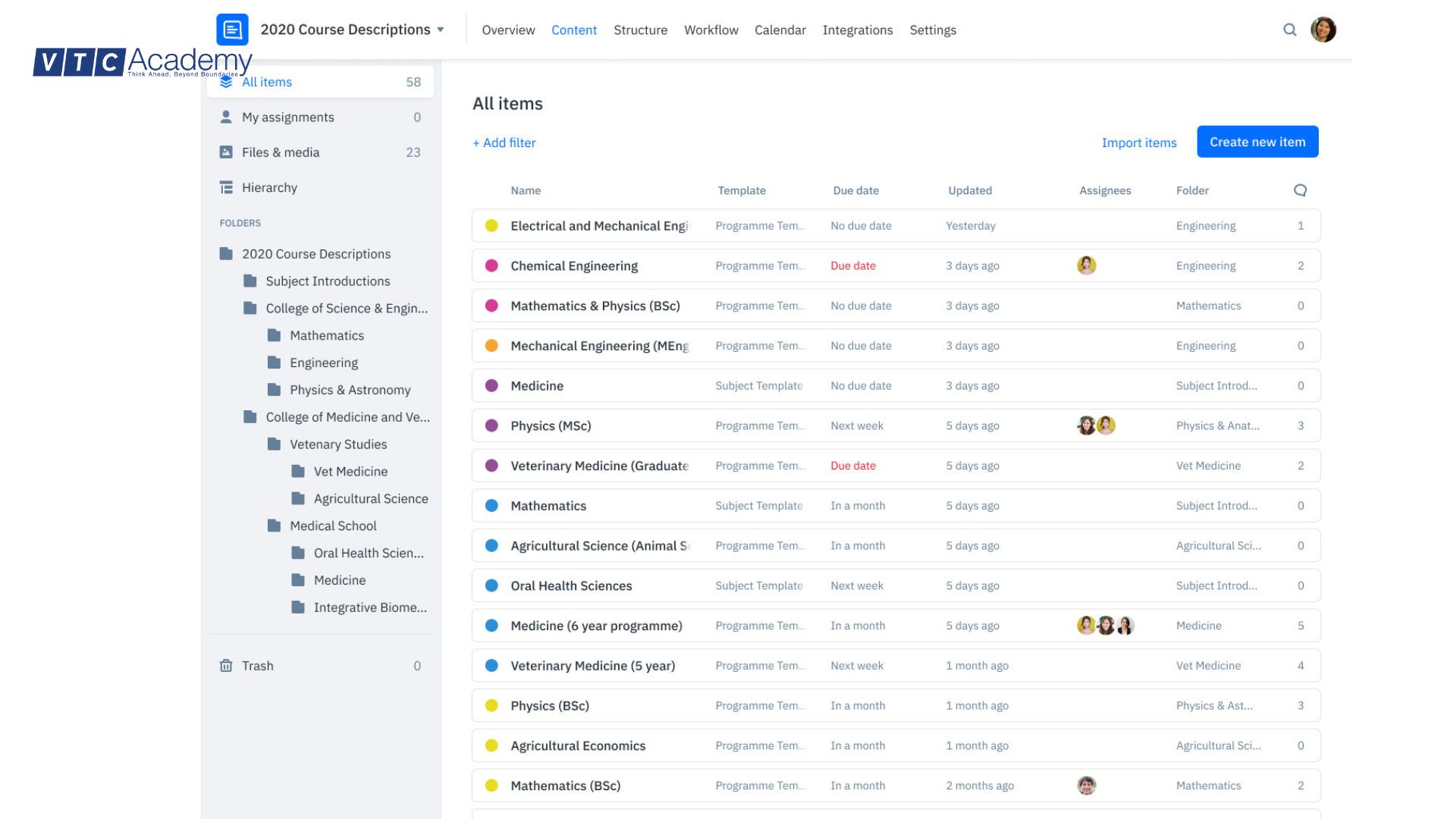
Task: Click Chemical Engineering assignee avatar
Action: tap(1086, 265)
